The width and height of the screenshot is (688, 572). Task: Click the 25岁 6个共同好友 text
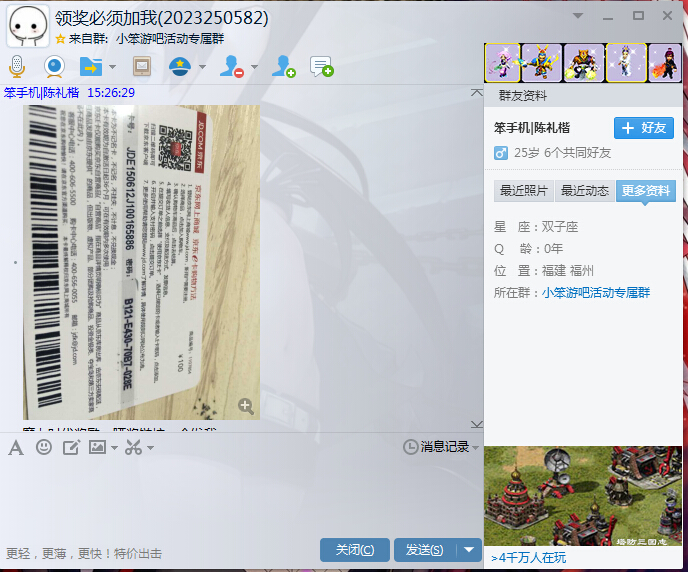click(563, 153)
